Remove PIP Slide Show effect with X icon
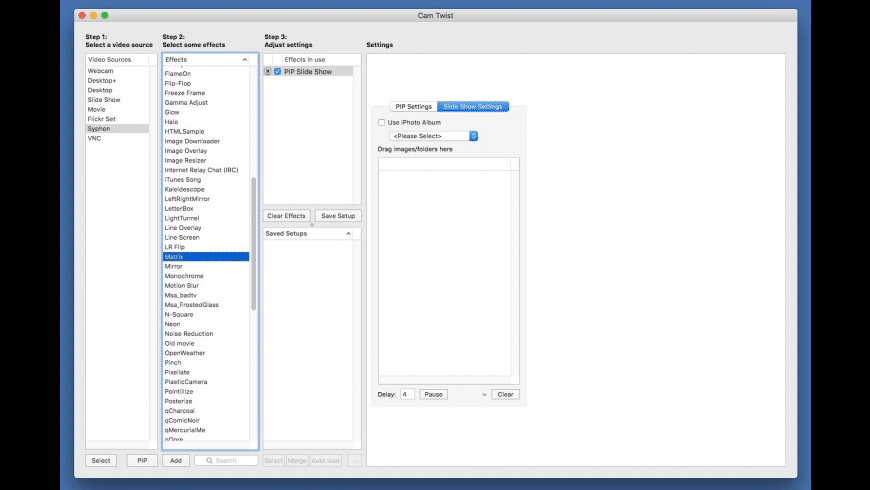Image resolution: width=870 pixels, height=490 pixels. (267, 72)
